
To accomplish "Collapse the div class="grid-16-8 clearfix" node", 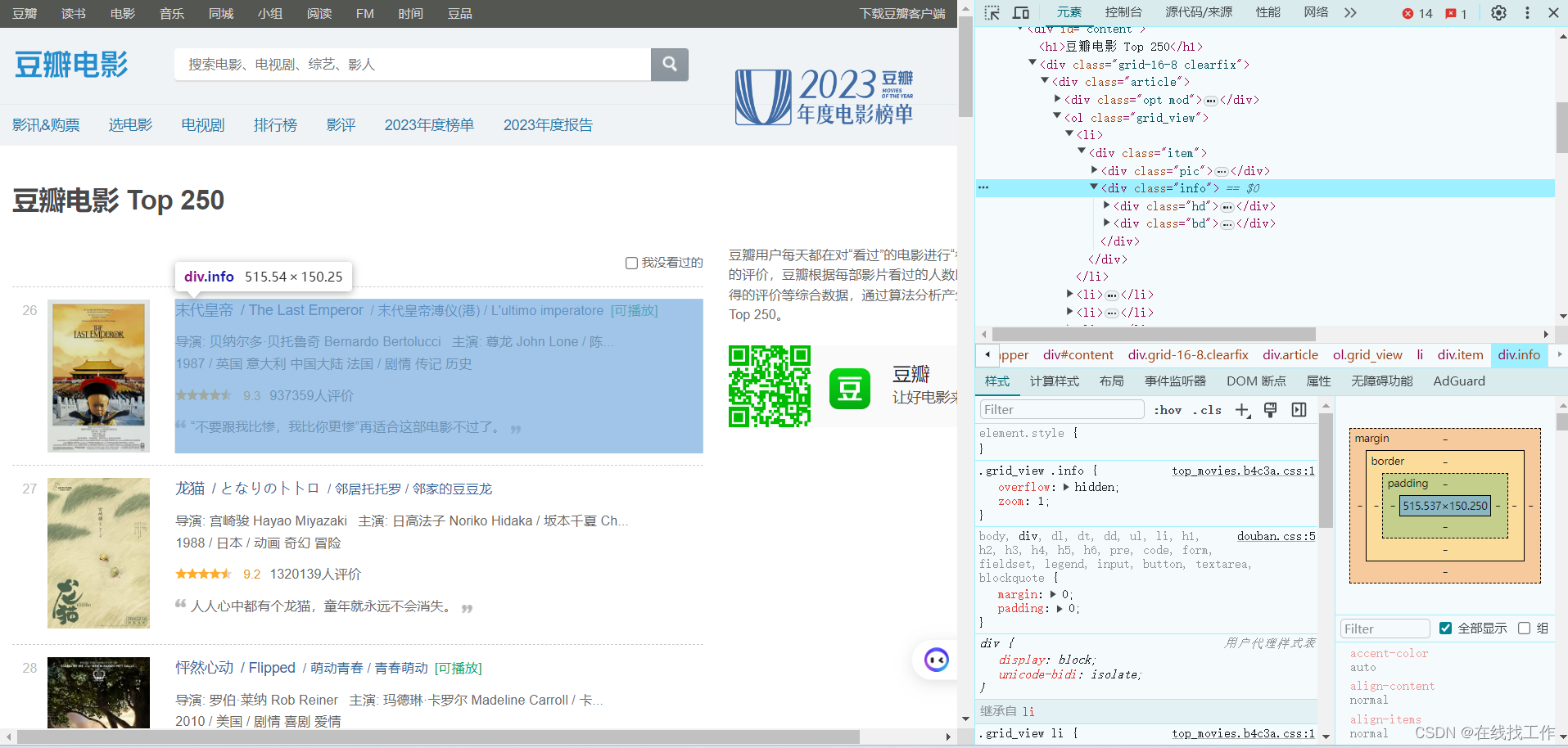I will tap(1032, 63).
